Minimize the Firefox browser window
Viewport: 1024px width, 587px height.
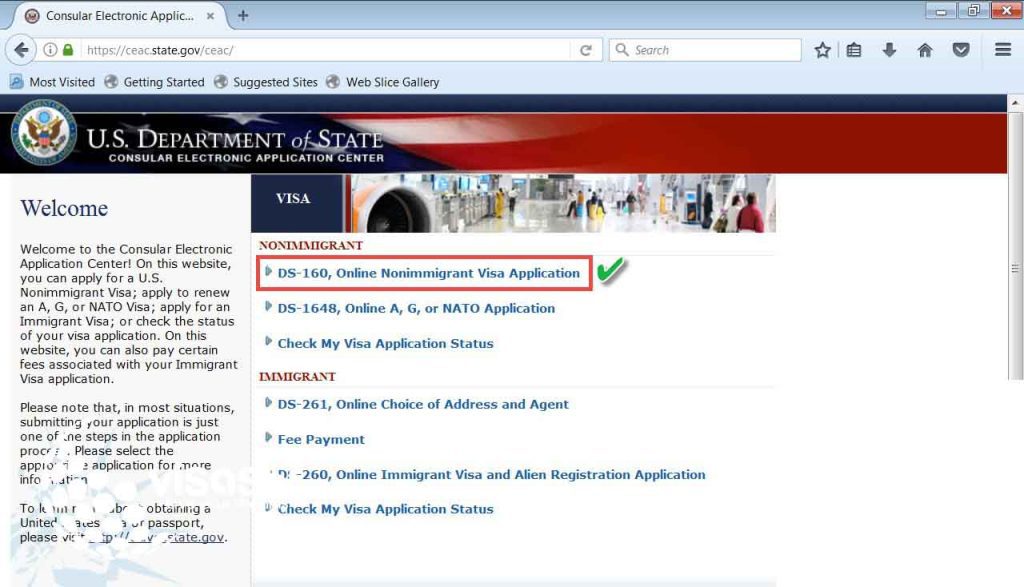pyautogui.click(x=941, y=11)
